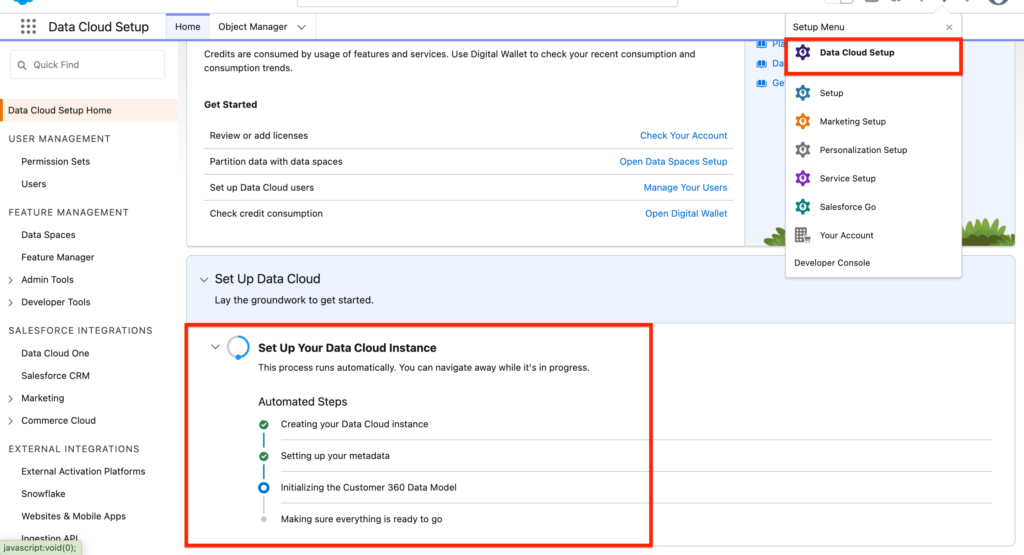
Task: Close the Setup Menu panel
Action: pyautogui.click(x=949, y=27)
